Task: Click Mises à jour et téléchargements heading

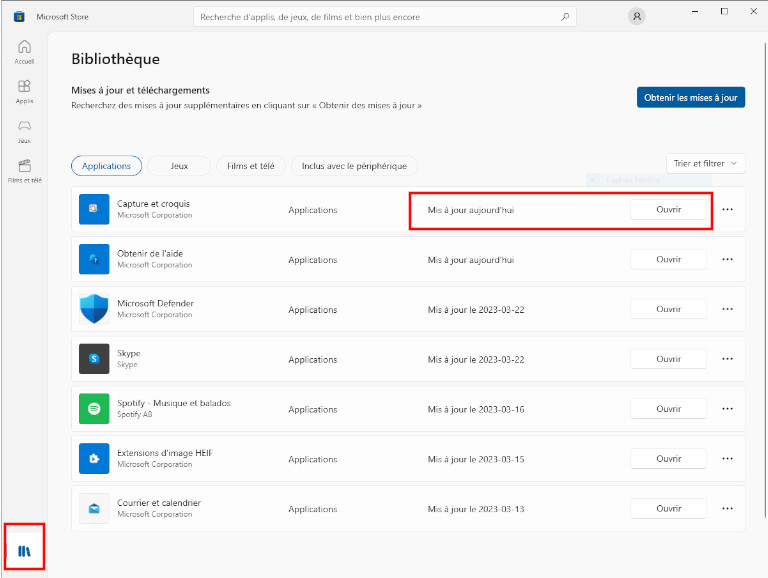Action: point(140,90)
